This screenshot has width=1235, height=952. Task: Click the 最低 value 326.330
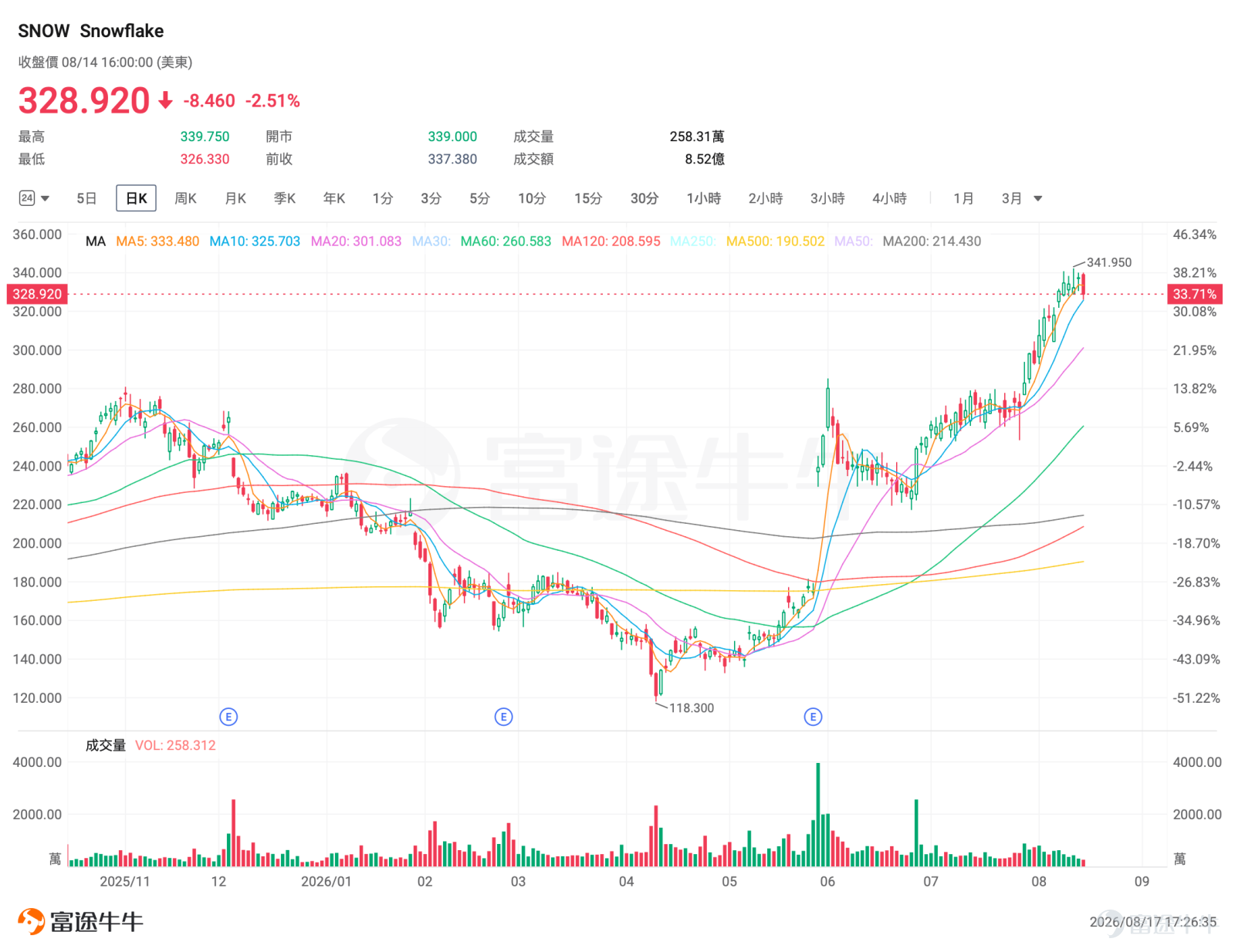[x=205, y=159]
